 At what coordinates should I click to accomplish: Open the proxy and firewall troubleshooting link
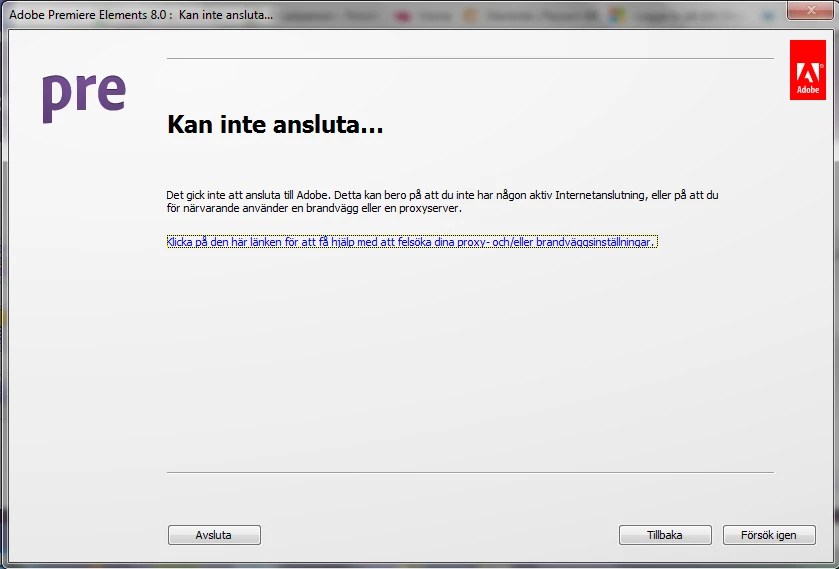point(411,242)
